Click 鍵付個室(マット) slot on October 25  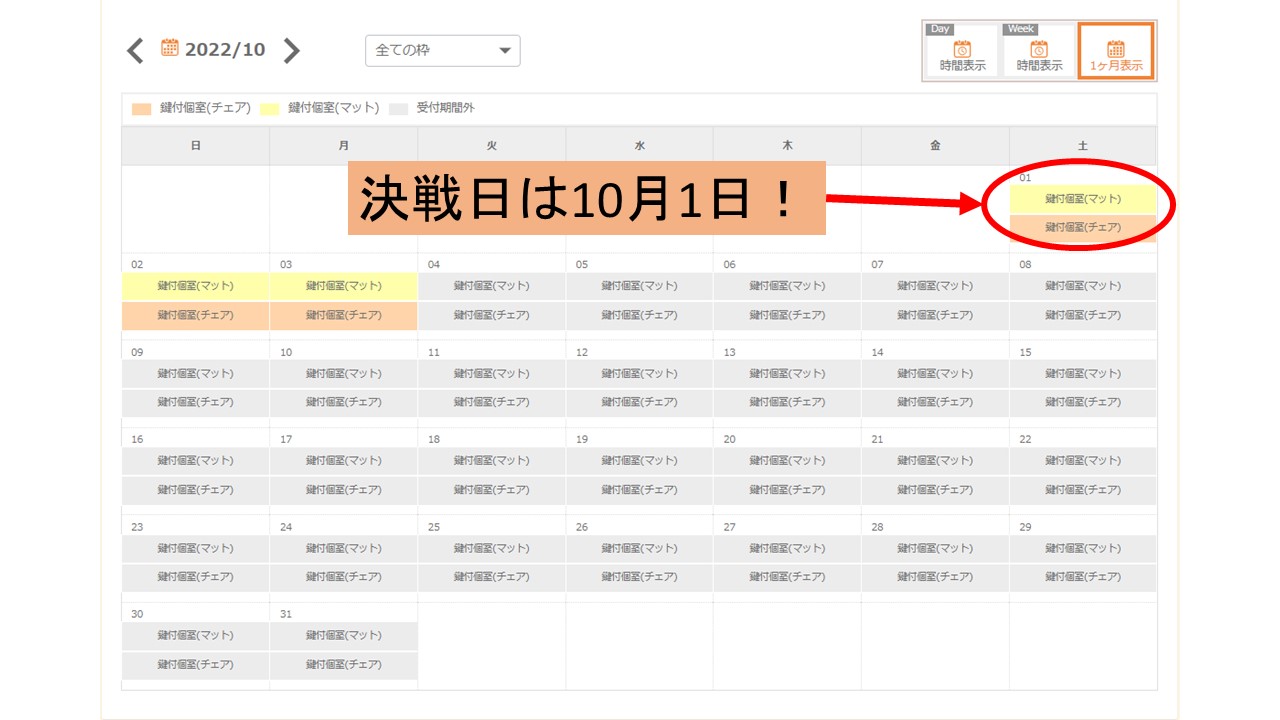click(x=492, y=549)
